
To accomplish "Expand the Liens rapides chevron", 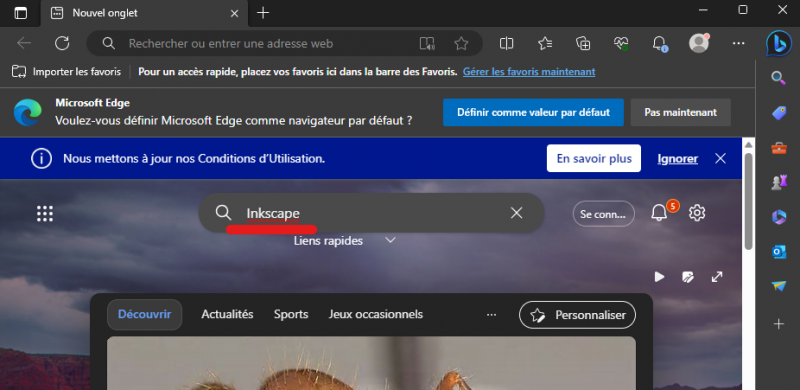I will point(390,240).
